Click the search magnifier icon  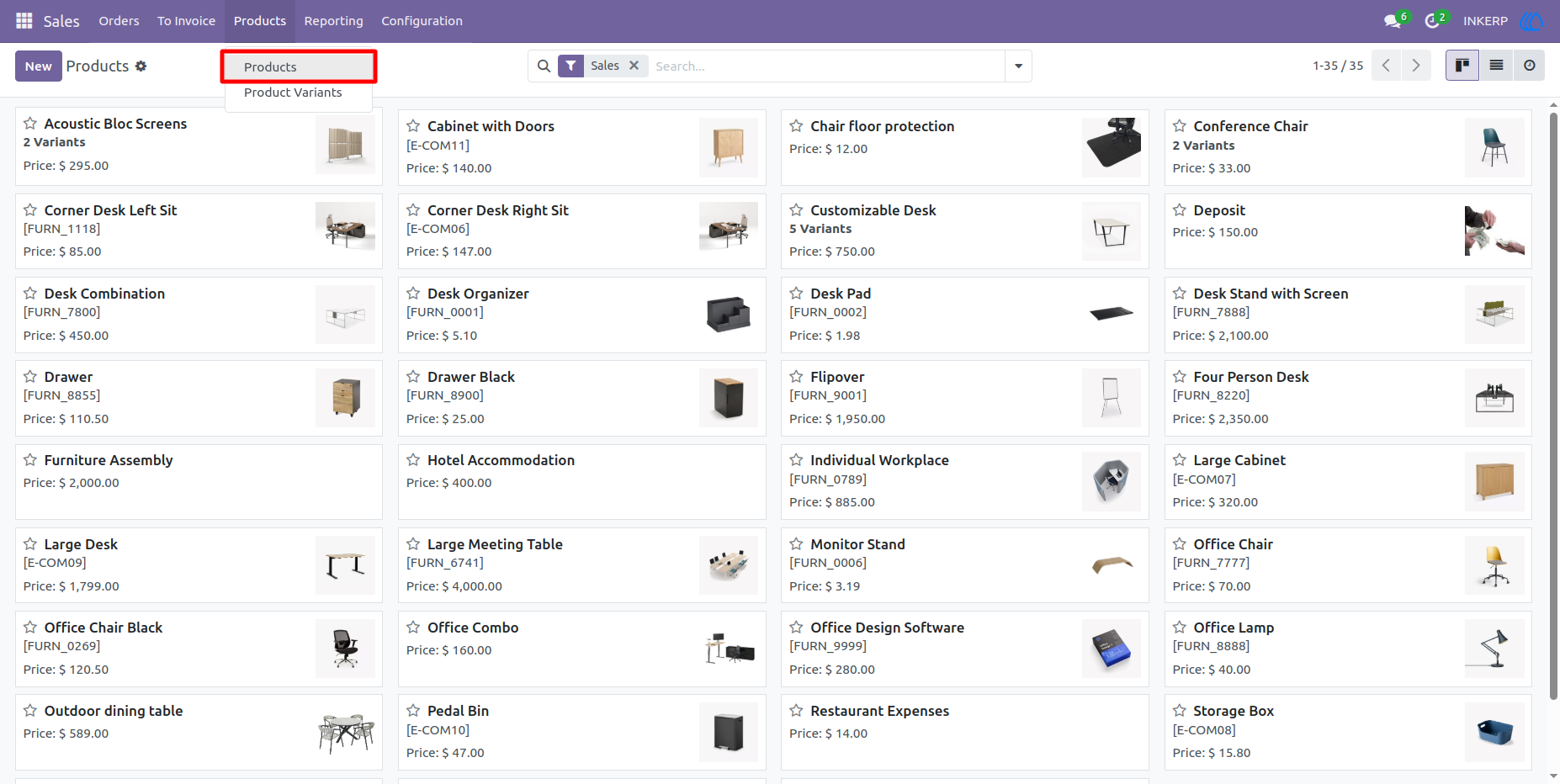(544, 66)
